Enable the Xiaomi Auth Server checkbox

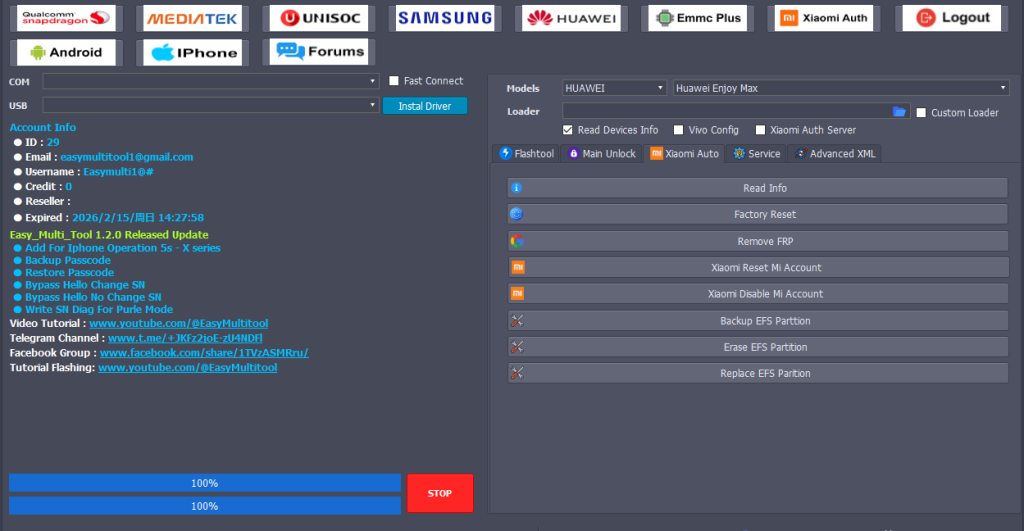click(x=760, y=130)
